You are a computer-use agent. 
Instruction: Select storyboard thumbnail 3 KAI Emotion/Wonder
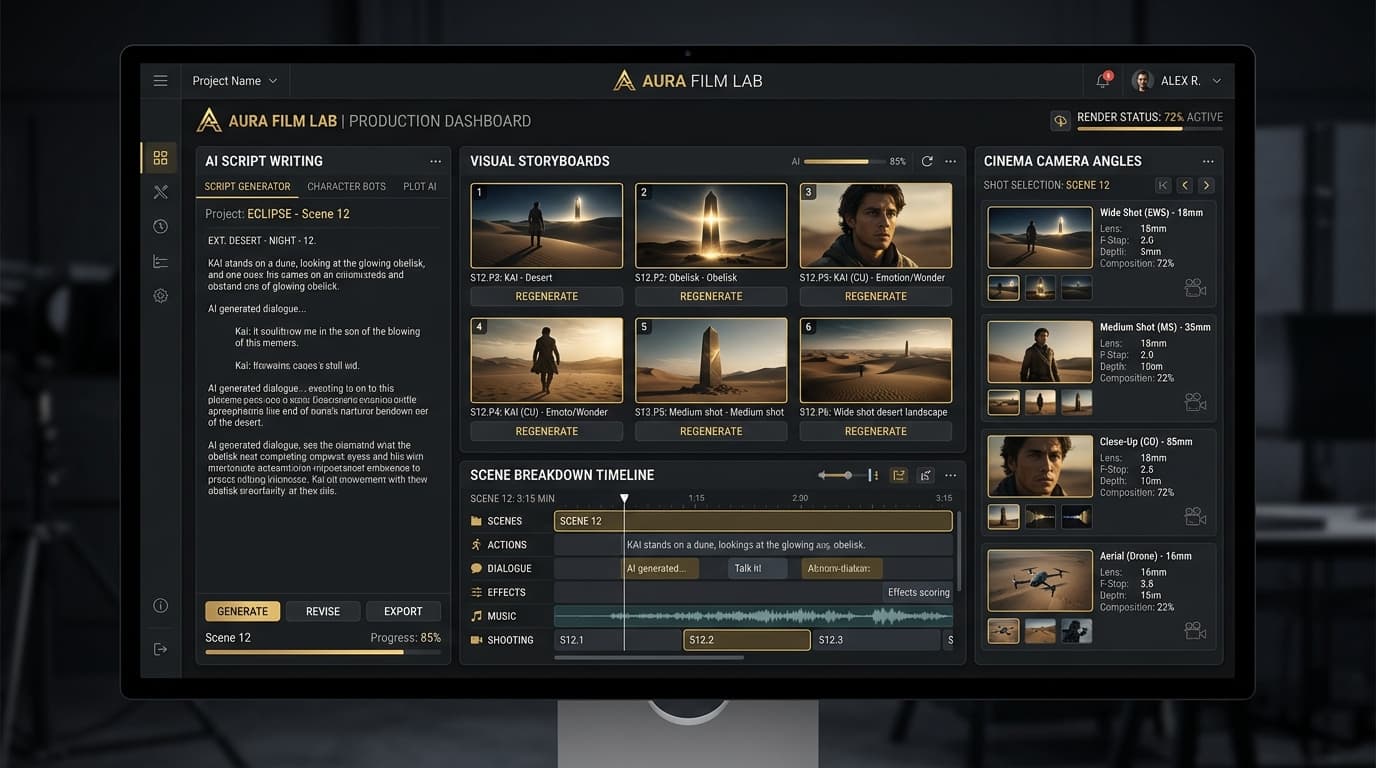[x=875, y=225]
